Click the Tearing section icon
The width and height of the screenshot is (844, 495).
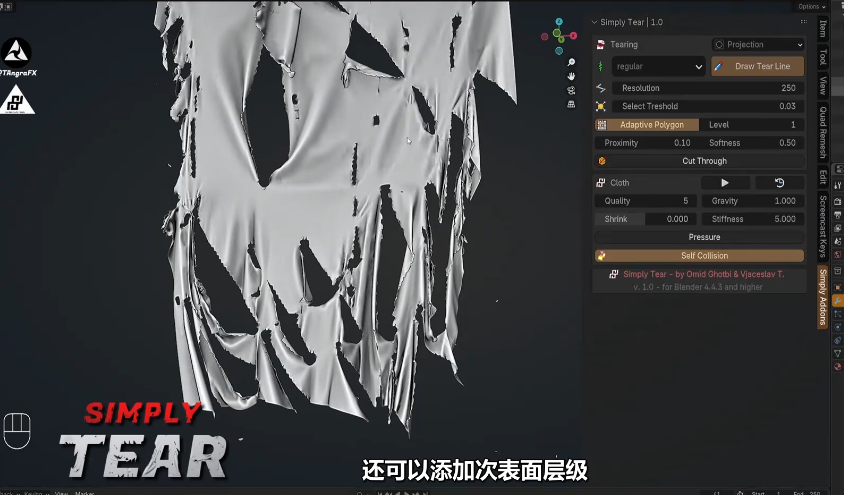(601, 45)
